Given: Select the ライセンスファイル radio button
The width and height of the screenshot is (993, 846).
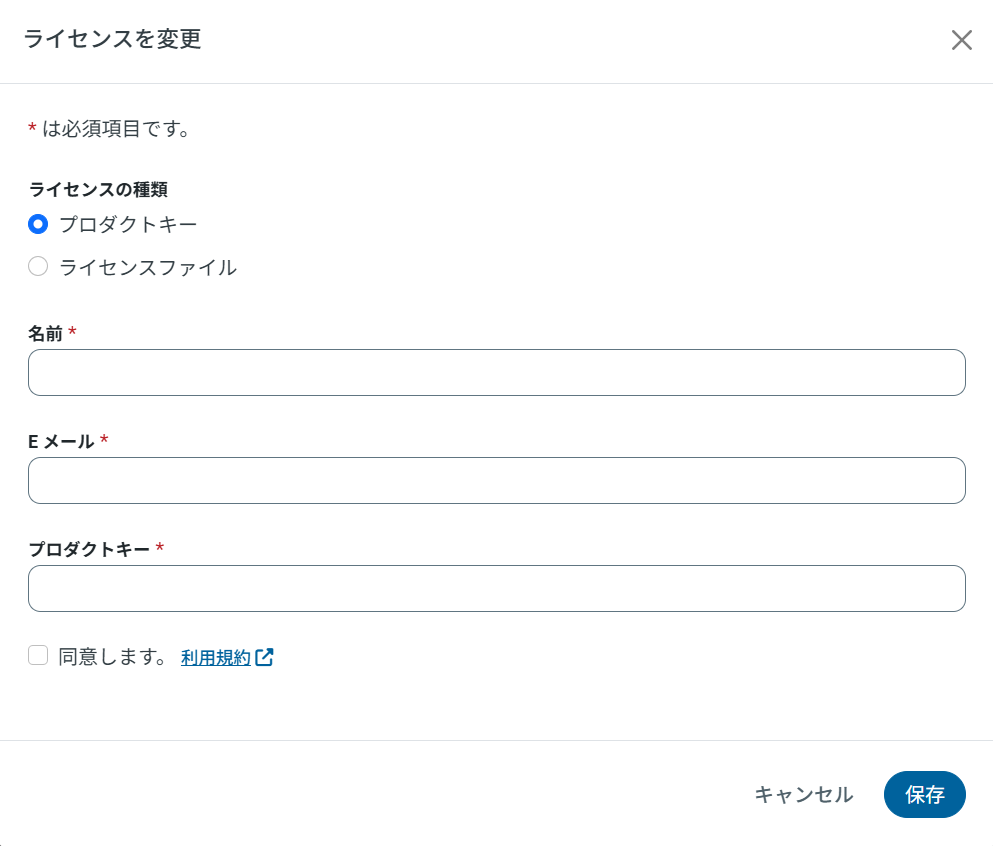Looking at the screenshot, I should pos(38,267).
